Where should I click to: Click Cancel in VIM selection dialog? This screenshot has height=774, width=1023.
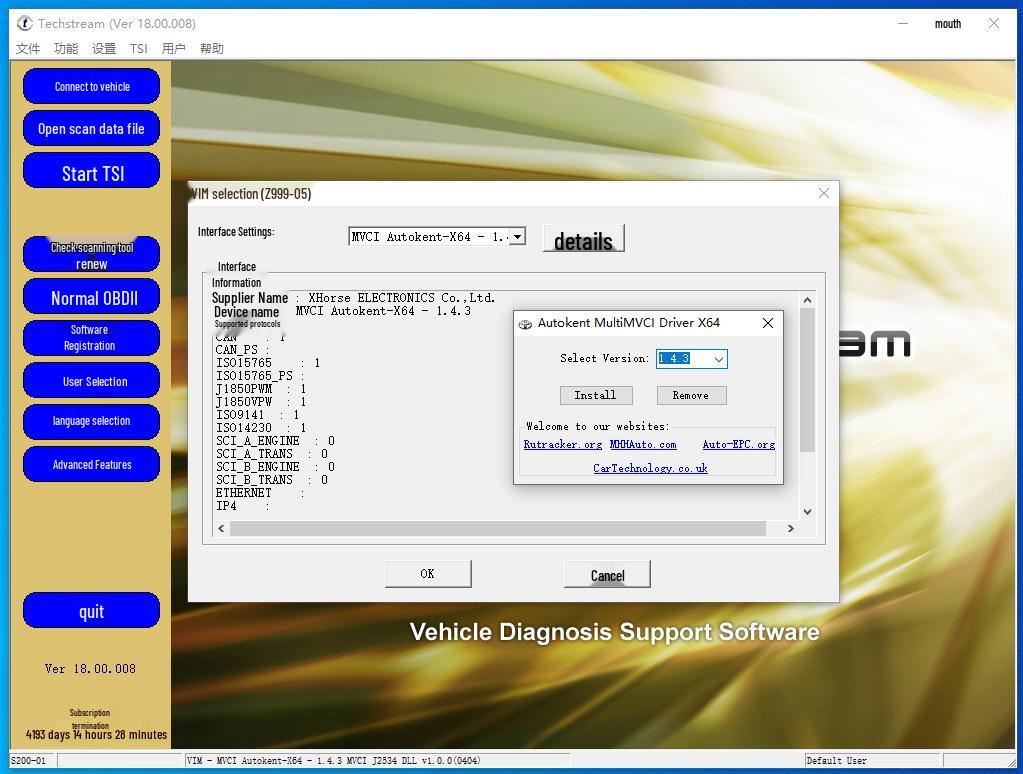pyautogui.click(x=607, y=574)
